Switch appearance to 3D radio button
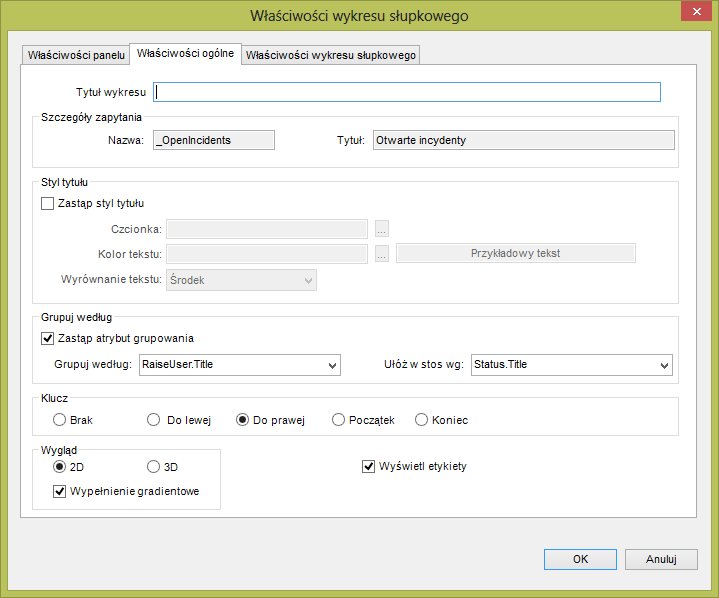This screenshot has width=719, height=598. tap(154, 467)
